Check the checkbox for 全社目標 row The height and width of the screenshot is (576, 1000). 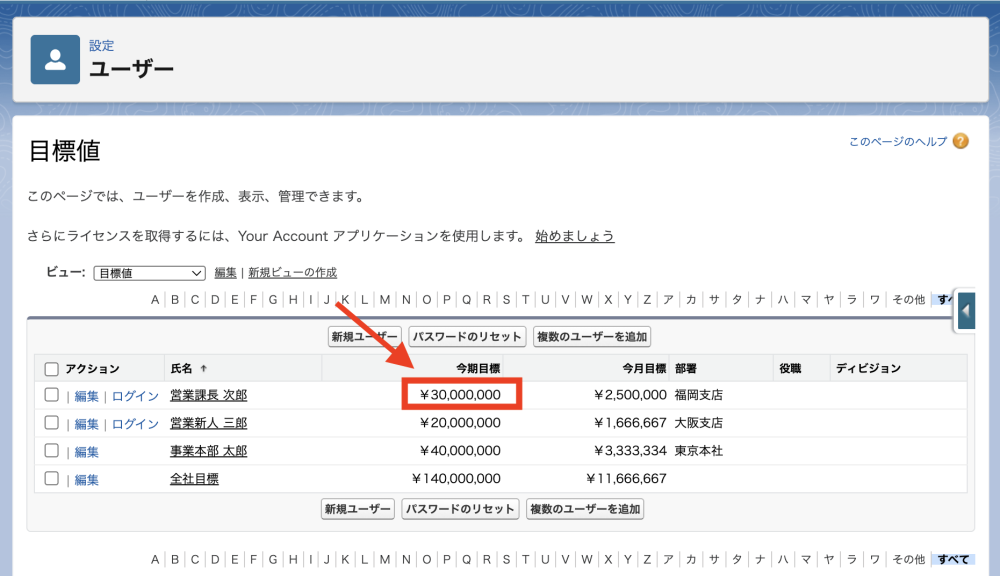(53, 479)
